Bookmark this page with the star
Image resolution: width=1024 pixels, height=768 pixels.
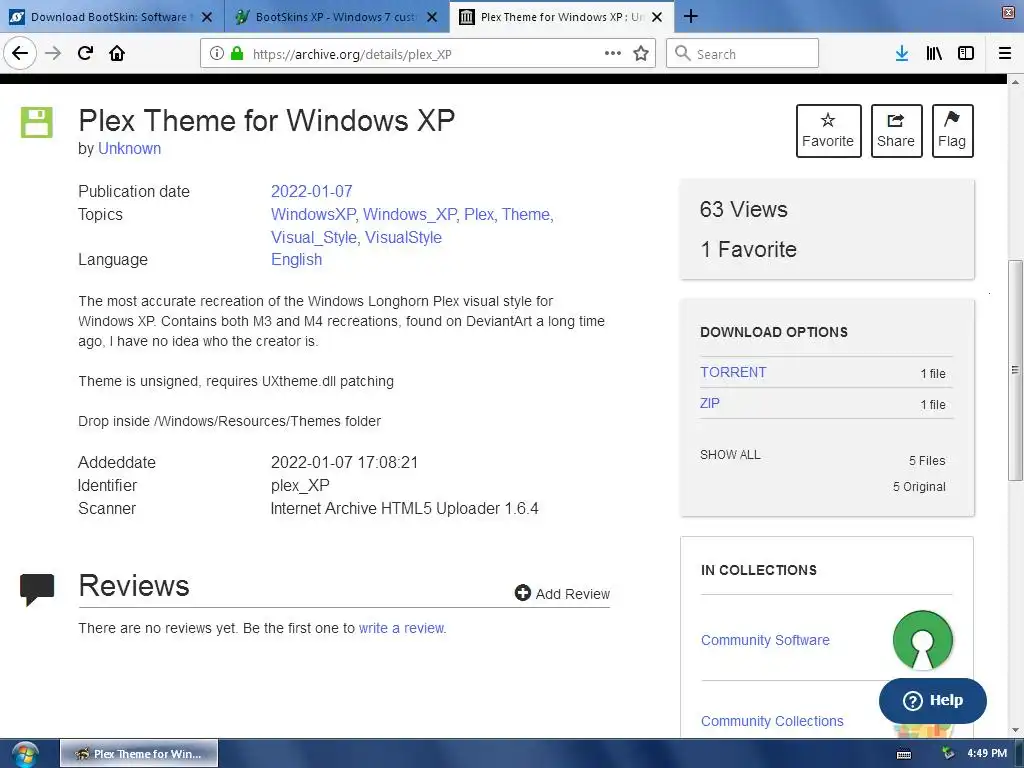641,54
